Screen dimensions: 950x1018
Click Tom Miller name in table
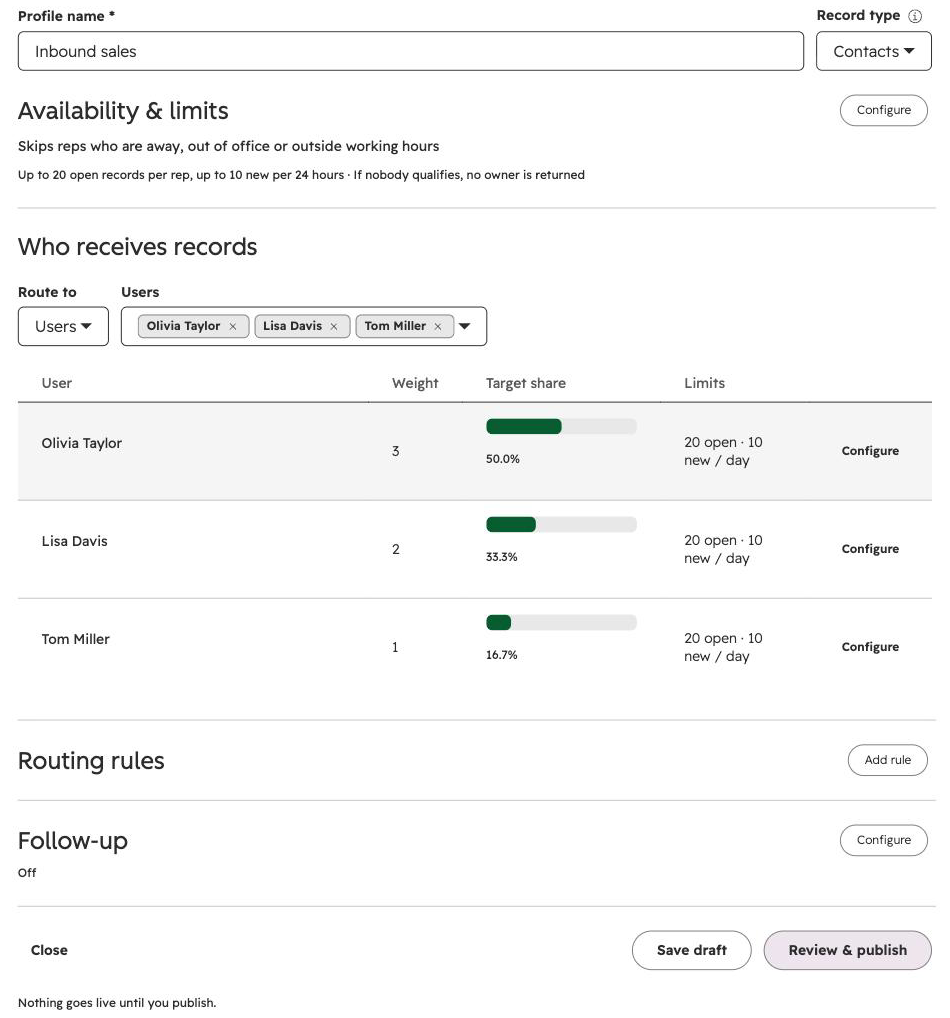click(75, 639)
